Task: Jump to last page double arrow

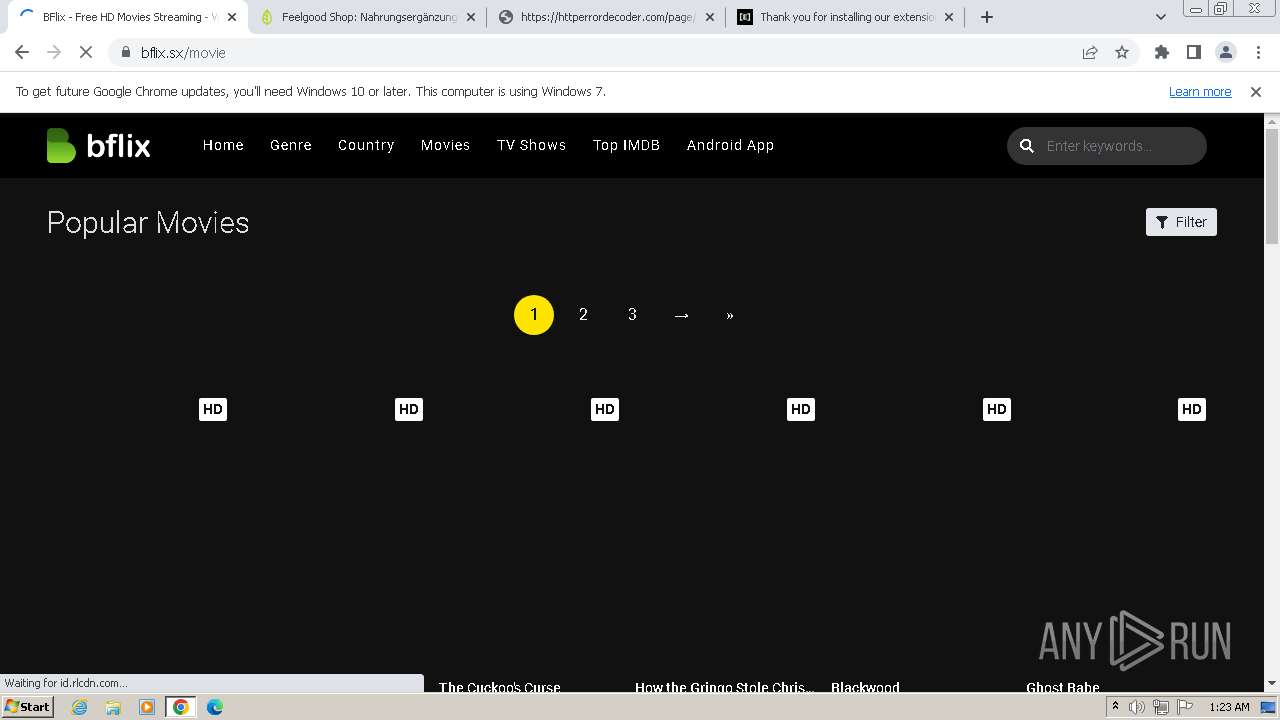Action: point(730,315)
